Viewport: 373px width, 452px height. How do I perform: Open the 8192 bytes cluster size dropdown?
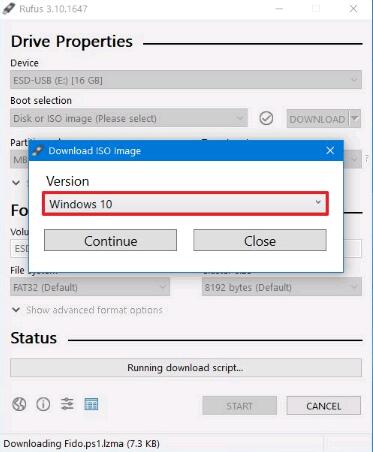pyautogui.click(x=282, y=287)
